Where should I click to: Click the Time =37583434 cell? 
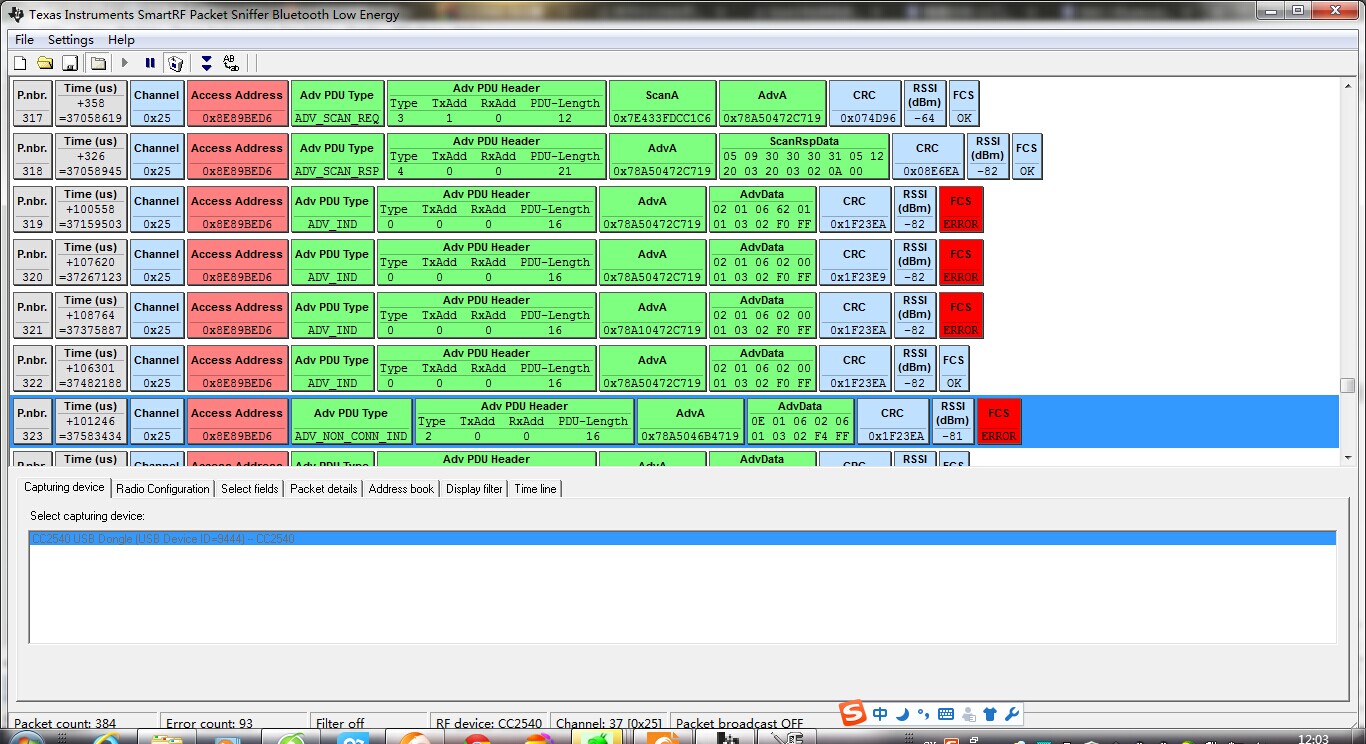[x=92, y=421]
